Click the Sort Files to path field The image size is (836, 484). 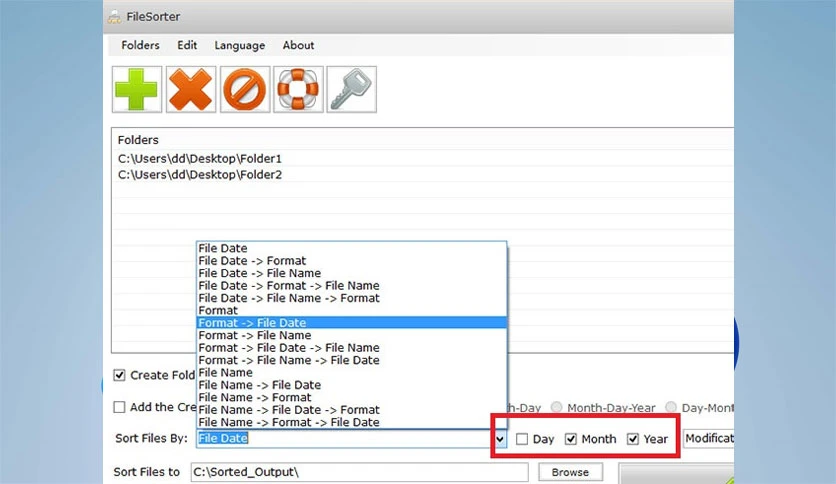tap(360, 472)
